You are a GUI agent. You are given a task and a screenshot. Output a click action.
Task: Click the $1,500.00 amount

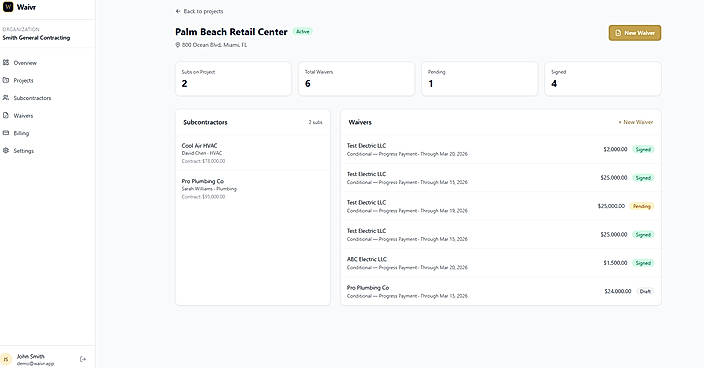point(615,263)
